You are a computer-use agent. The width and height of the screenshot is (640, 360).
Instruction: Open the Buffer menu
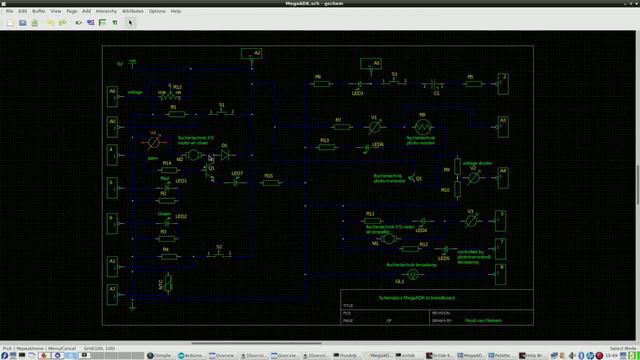pos(39,11)
